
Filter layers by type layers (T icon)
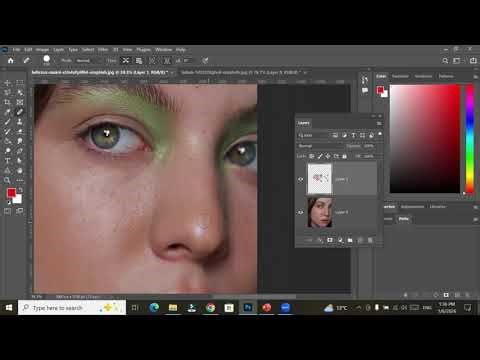(x=353, y=135)
